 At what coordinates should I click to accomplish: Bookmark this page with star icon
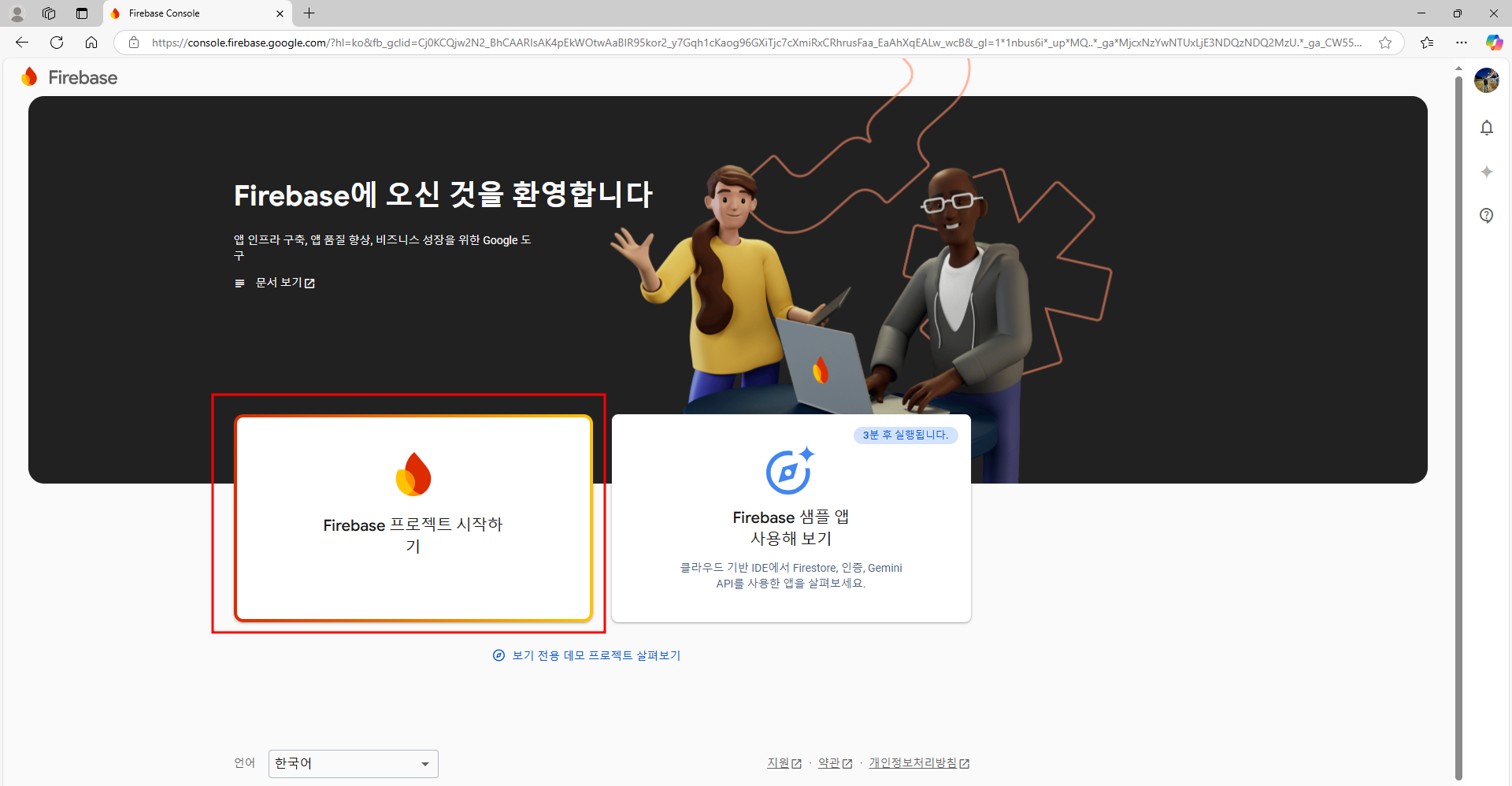click(x=1385, y=43)
